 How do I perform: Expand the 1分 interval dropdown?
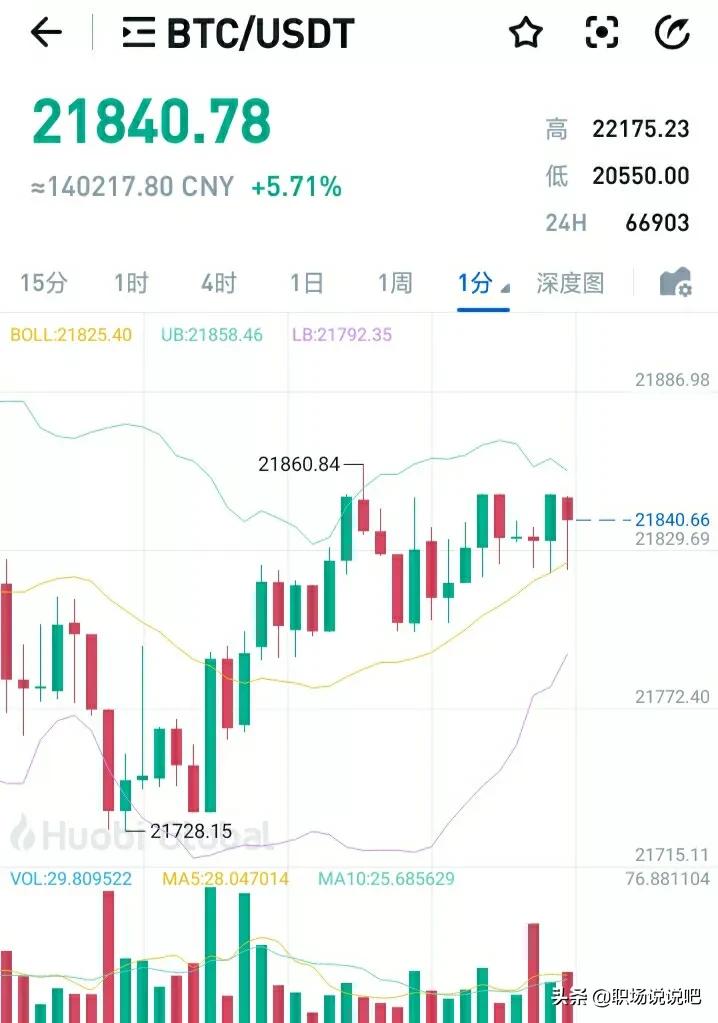click(482, 283)
